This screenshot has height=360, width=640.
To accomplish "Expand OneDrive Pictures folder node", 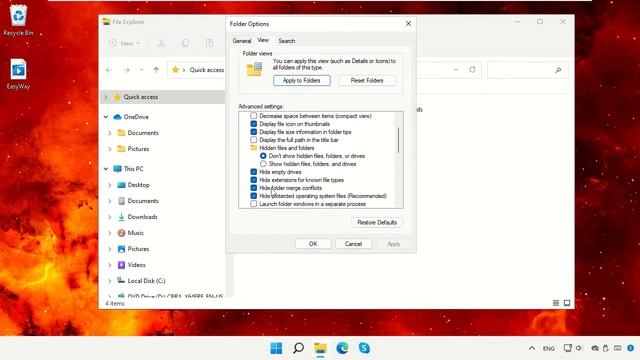I will 110,149.
